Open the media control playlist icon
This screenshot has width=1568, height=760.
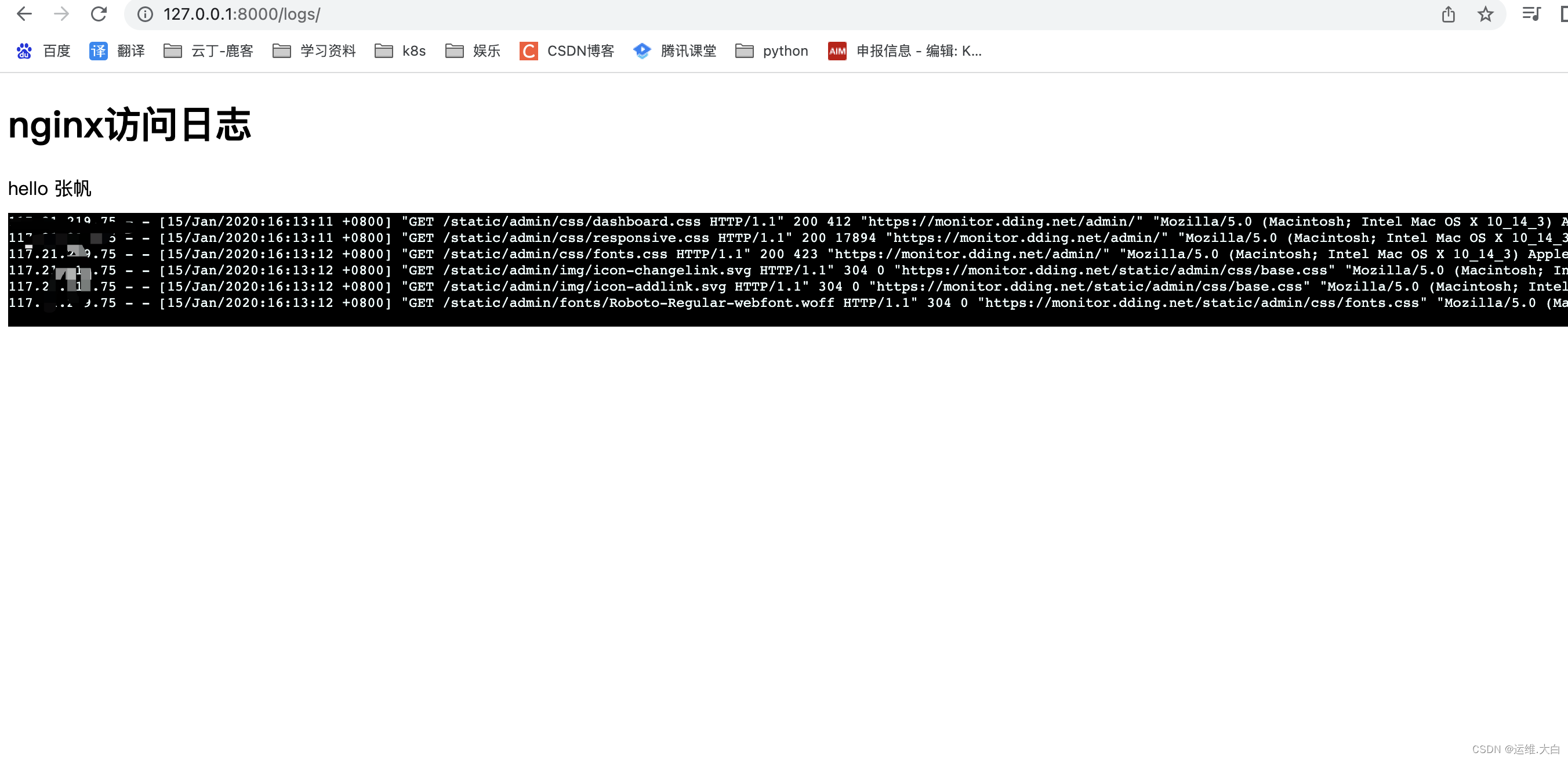tap(1531, 14)
